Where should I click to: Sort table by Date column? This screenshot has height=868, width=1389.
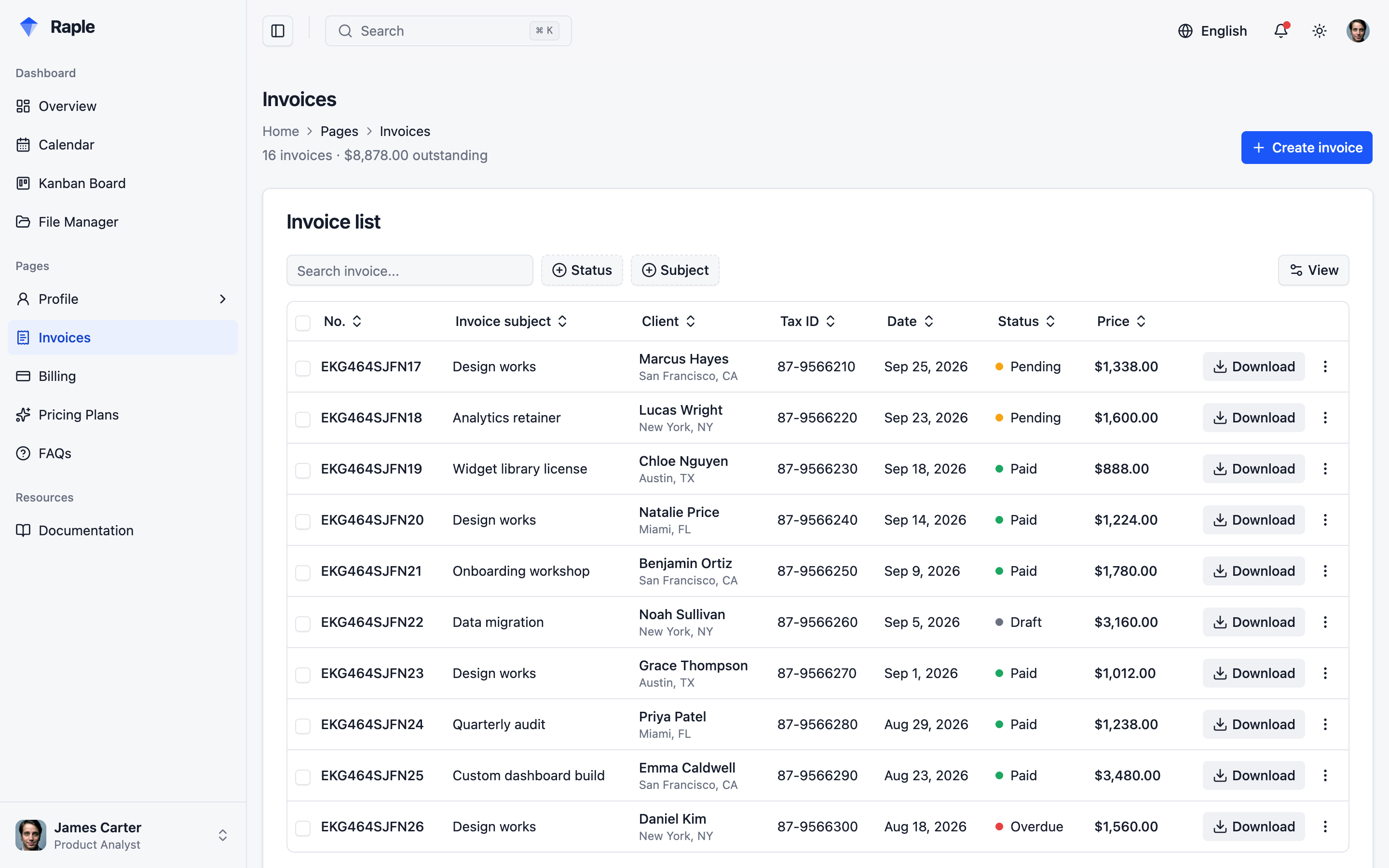pyautogui.click(x=929, y=322)
